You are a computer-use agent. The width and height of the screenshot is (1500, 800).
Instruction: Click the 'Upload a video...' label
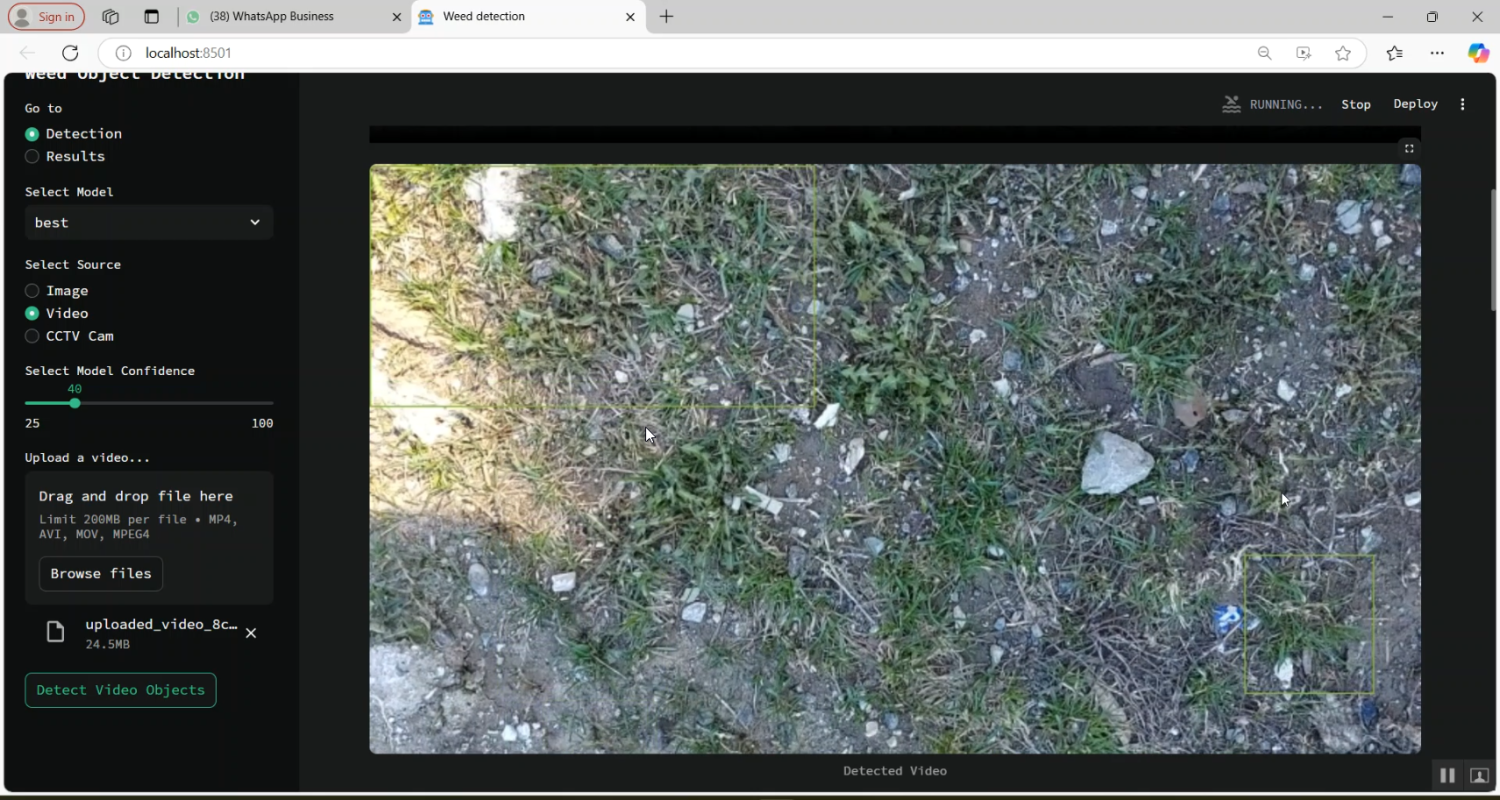[x=88, y=458]
